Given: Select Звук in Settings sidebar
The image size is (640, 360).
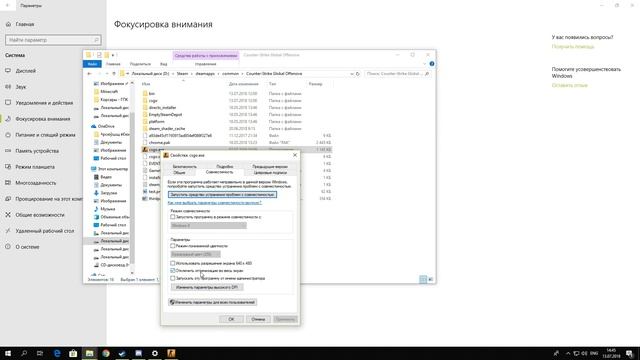Looking at the screenshot, I should tap(21, 87).
